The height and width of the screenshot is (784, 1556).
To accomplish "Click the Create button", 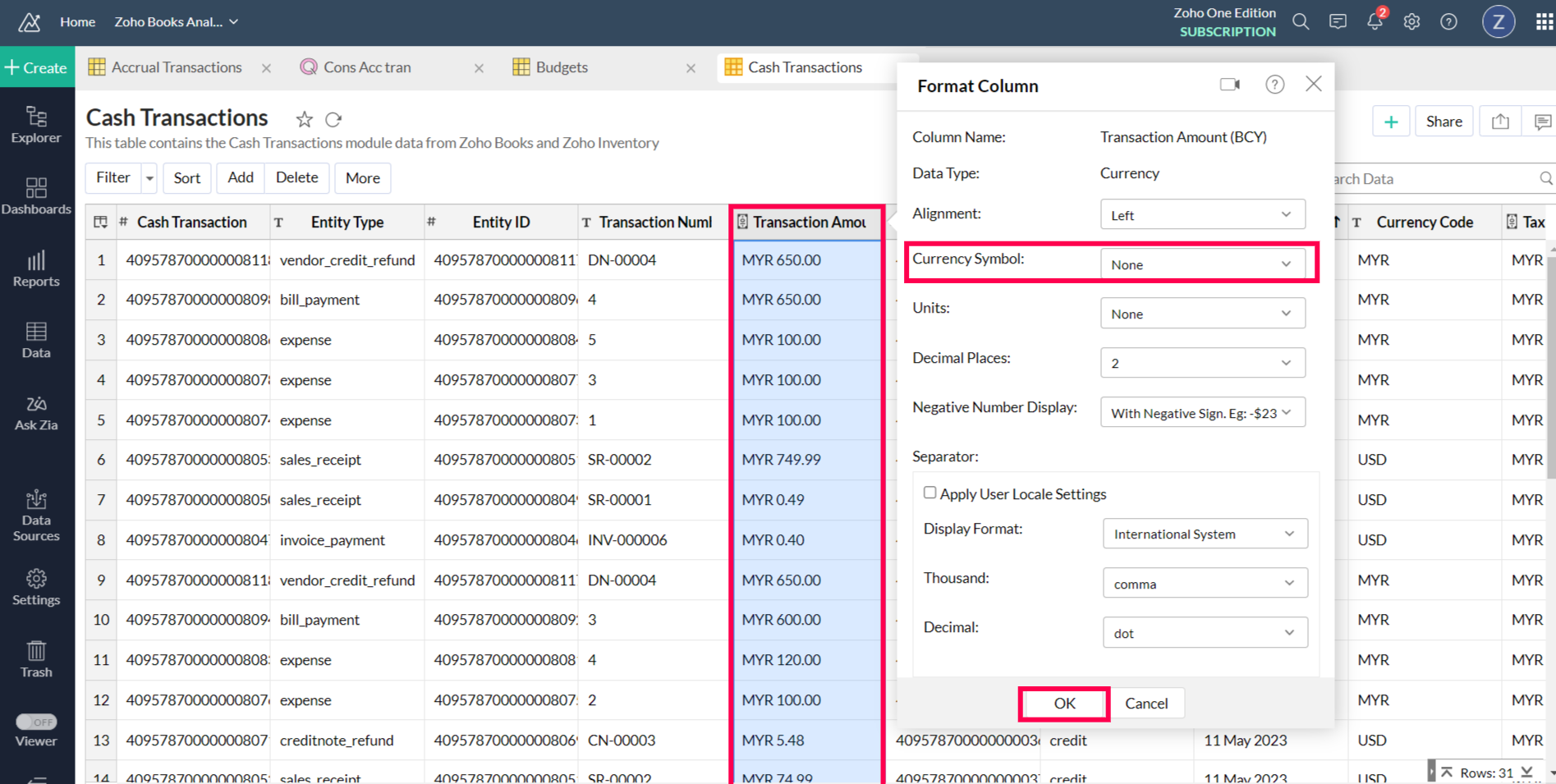I will click(x=37, y=67).
